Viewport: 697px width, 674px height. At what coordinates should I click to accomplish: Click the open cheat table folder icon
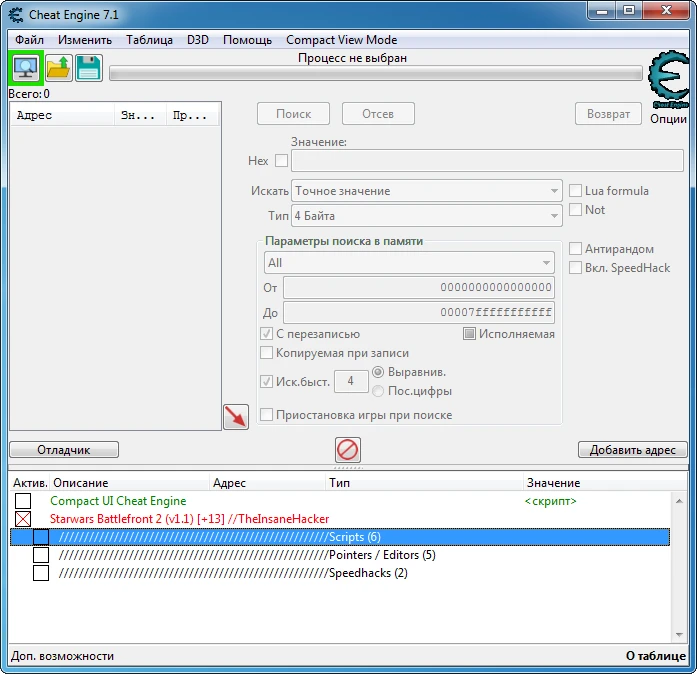(59, 68)
